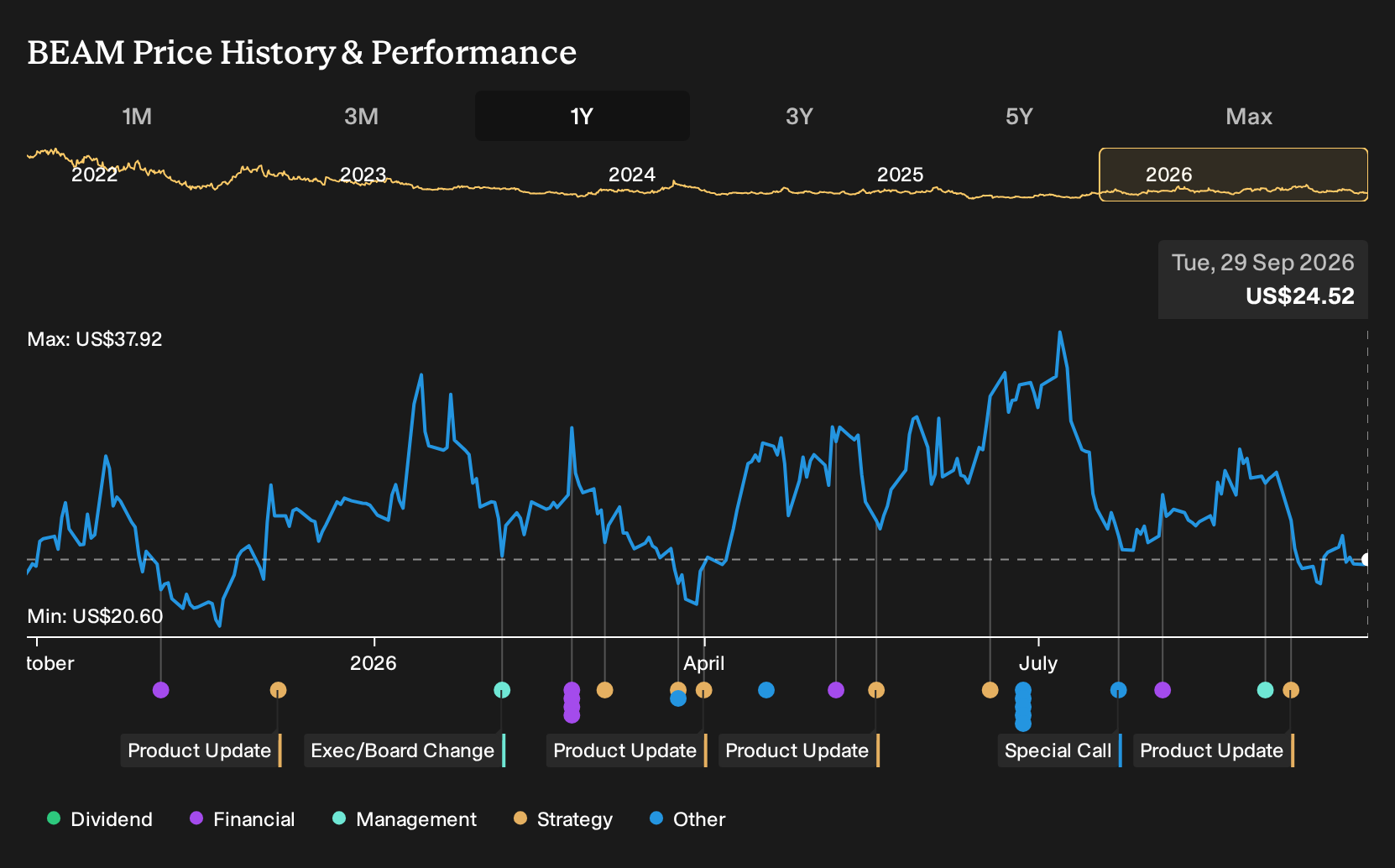Image resolution: width=1395 pixels, height=868 pixels.
Task: Click the BEAM Price History & Performance heading
Action: tap(302, 52)
